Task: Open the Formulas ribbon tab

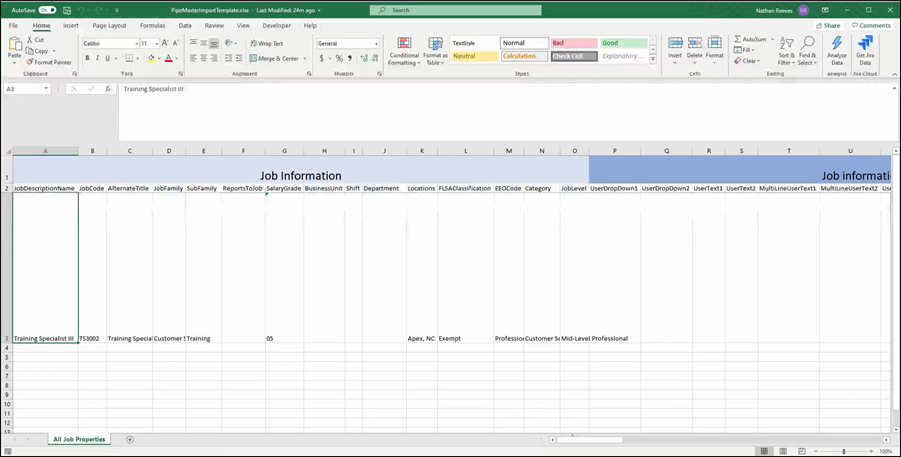Action: 152,25
